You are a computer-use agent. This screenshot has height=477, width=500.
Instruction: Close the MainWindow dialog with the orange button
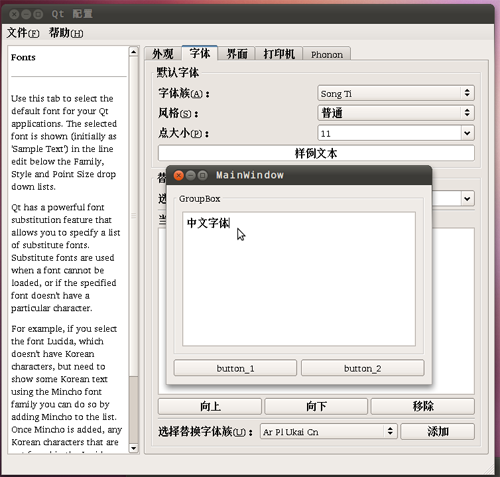(x=179, y=175)
